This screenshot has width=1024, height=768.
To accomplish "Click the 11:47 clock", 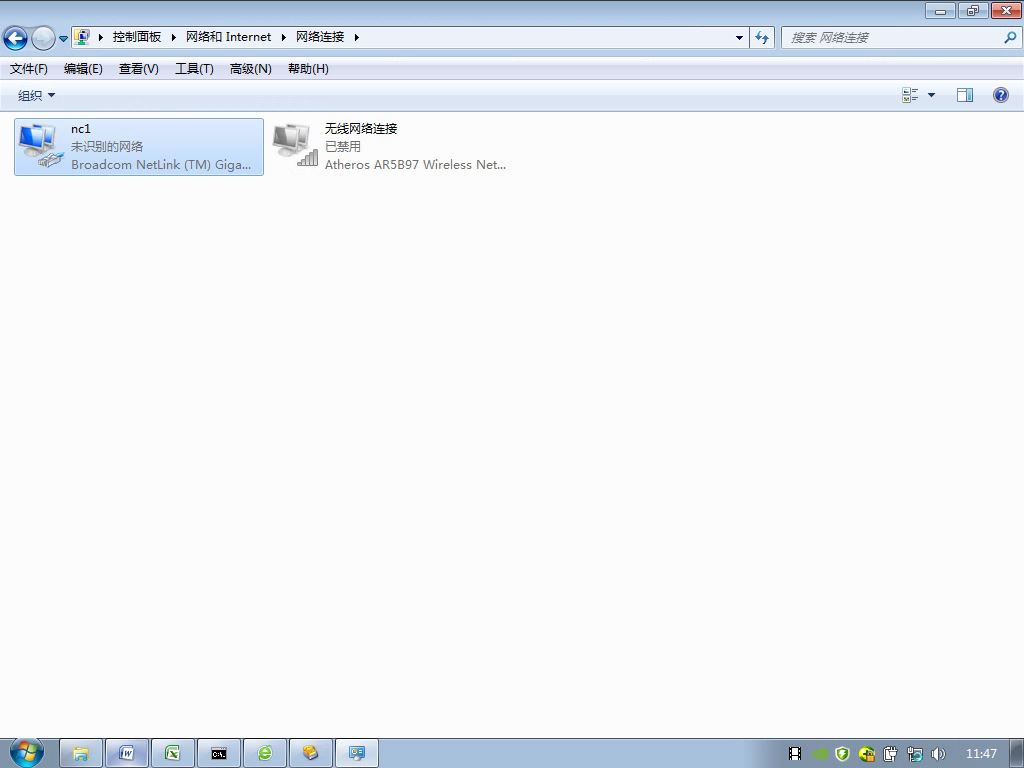I will 981,754.
